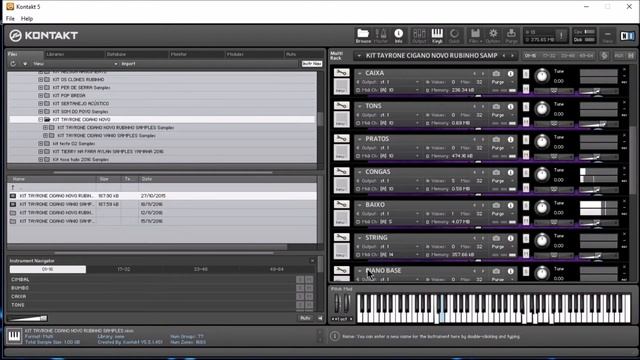Refresh the file browser list

pos(13,64)
